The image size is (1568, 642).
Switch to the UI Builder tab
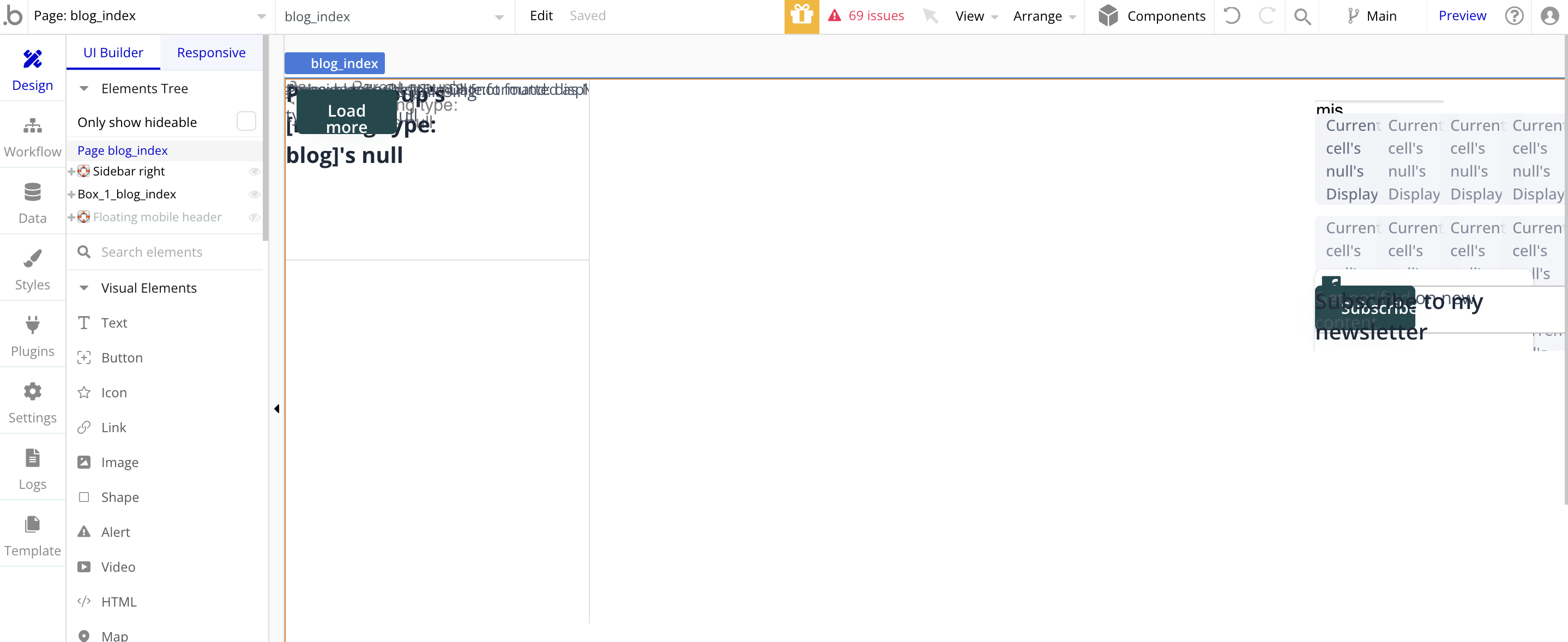[113, 52]
